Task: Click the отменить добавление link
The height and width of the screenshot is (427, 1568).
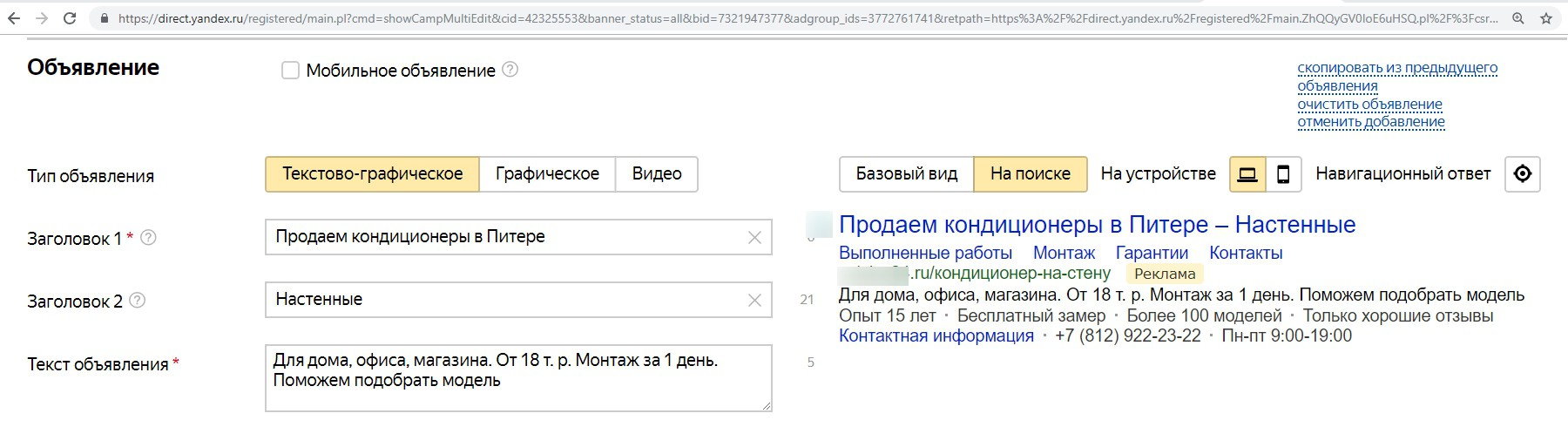Action: pos(1371,122)
